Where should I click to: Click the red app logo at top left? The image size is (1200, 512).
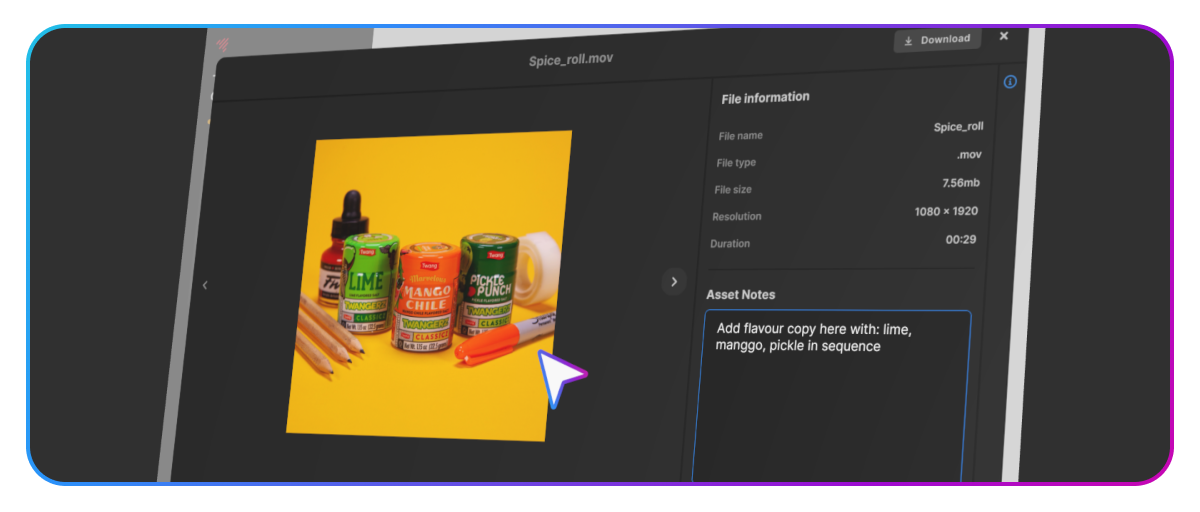pos(223,44)
